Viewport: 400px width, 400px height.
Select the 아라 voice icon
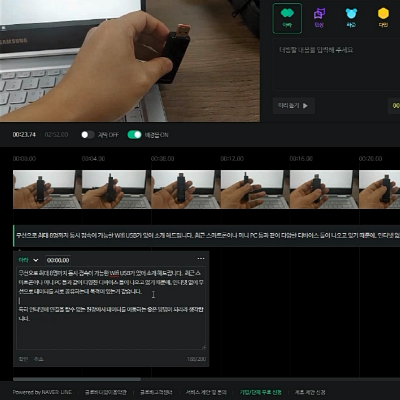287,18
